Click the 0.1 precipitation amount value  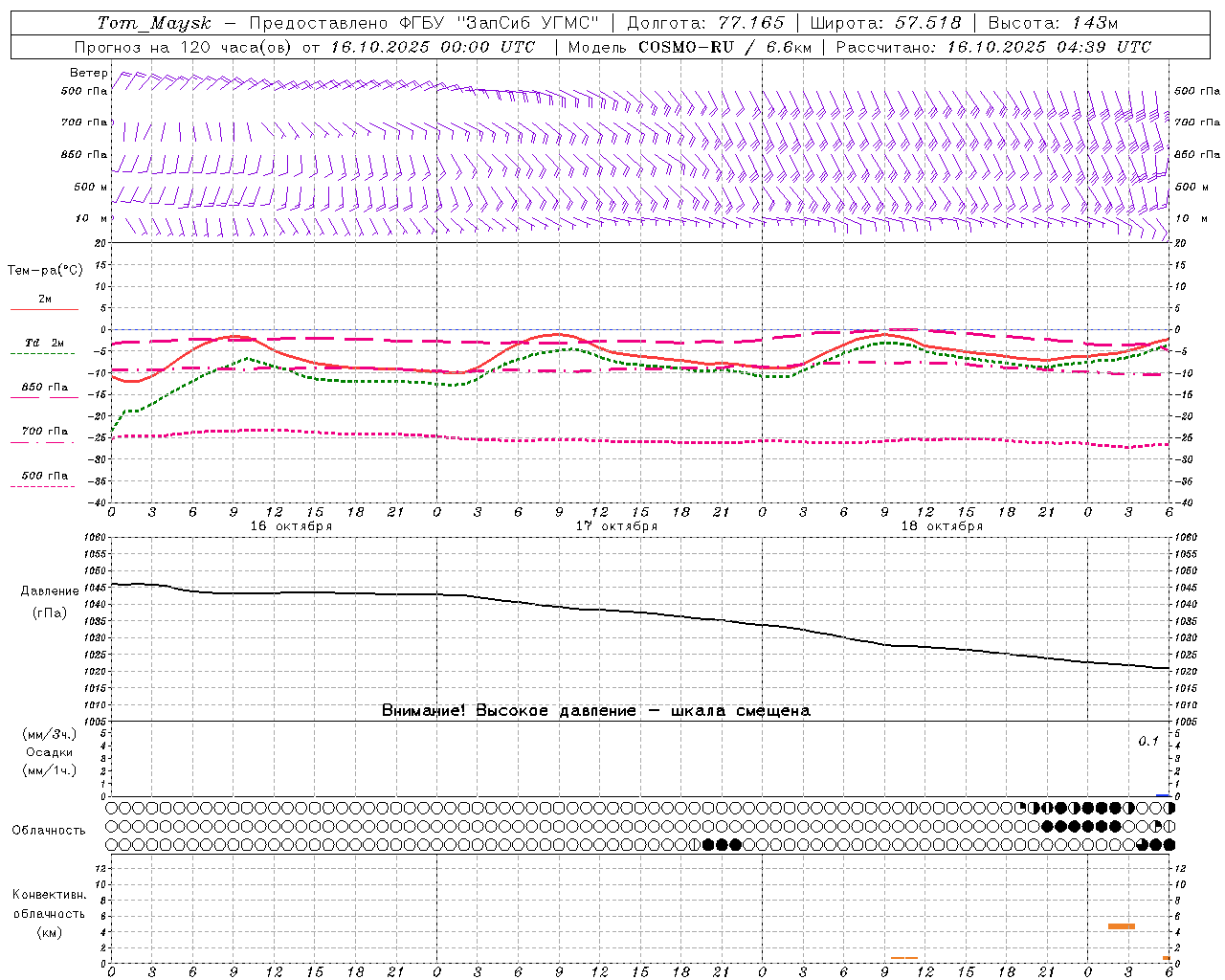(1148, 742)
